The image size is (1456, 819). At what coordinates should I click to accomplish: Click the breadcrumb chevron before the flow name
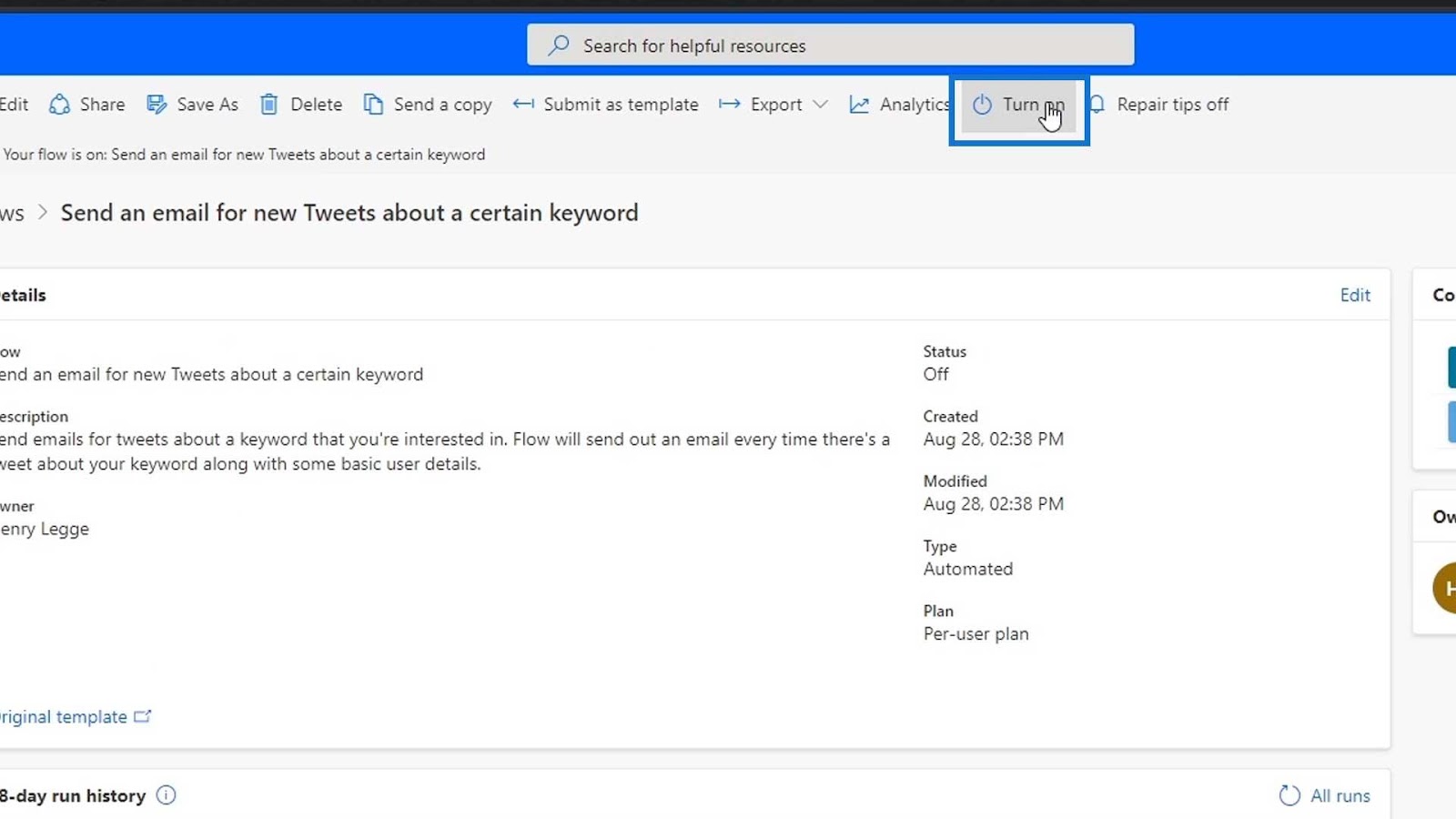pos(42,213)
